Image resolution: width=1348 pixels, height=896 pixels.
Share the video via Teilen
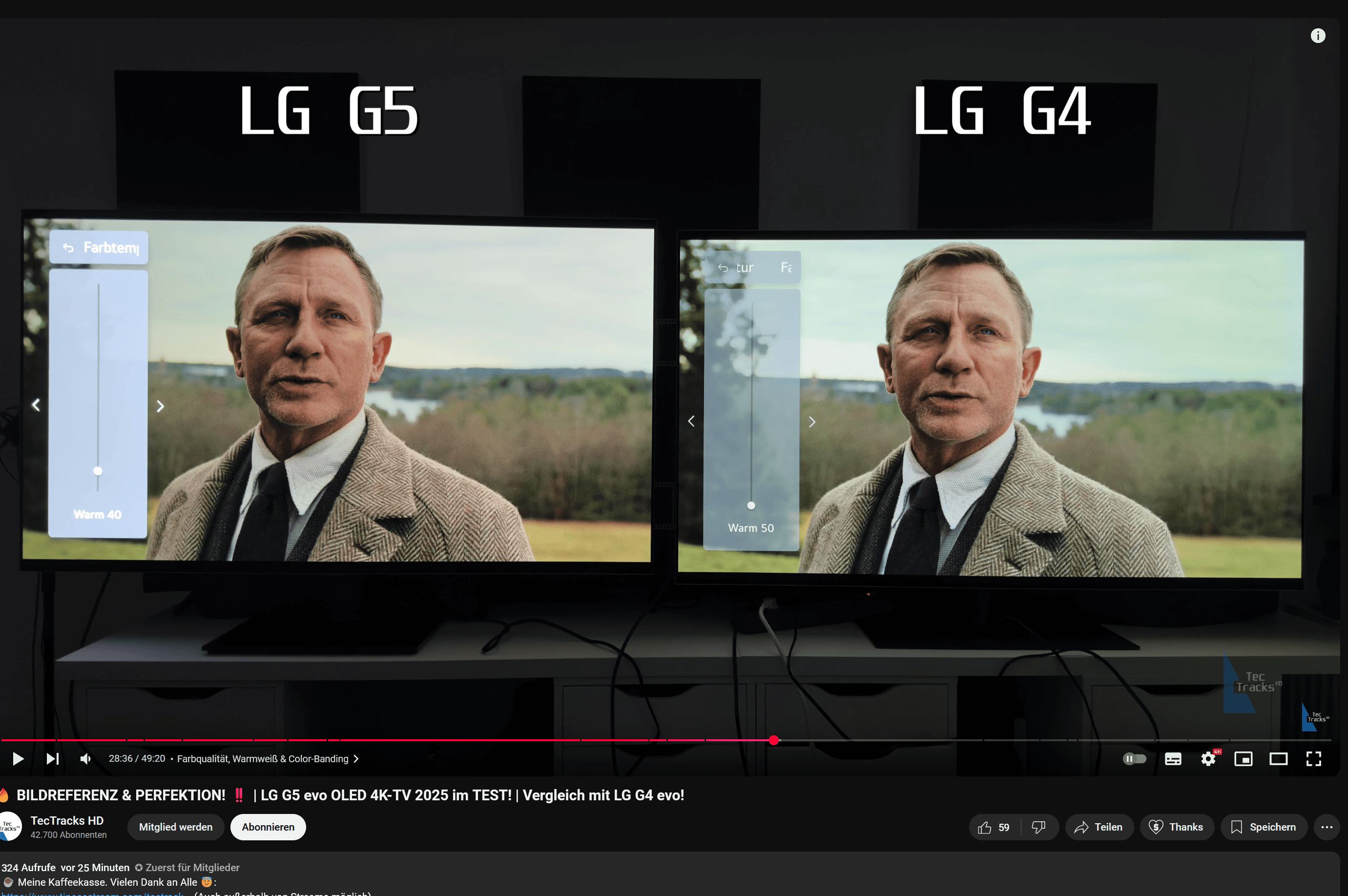pyautogui.click(x=1099, y=828)
